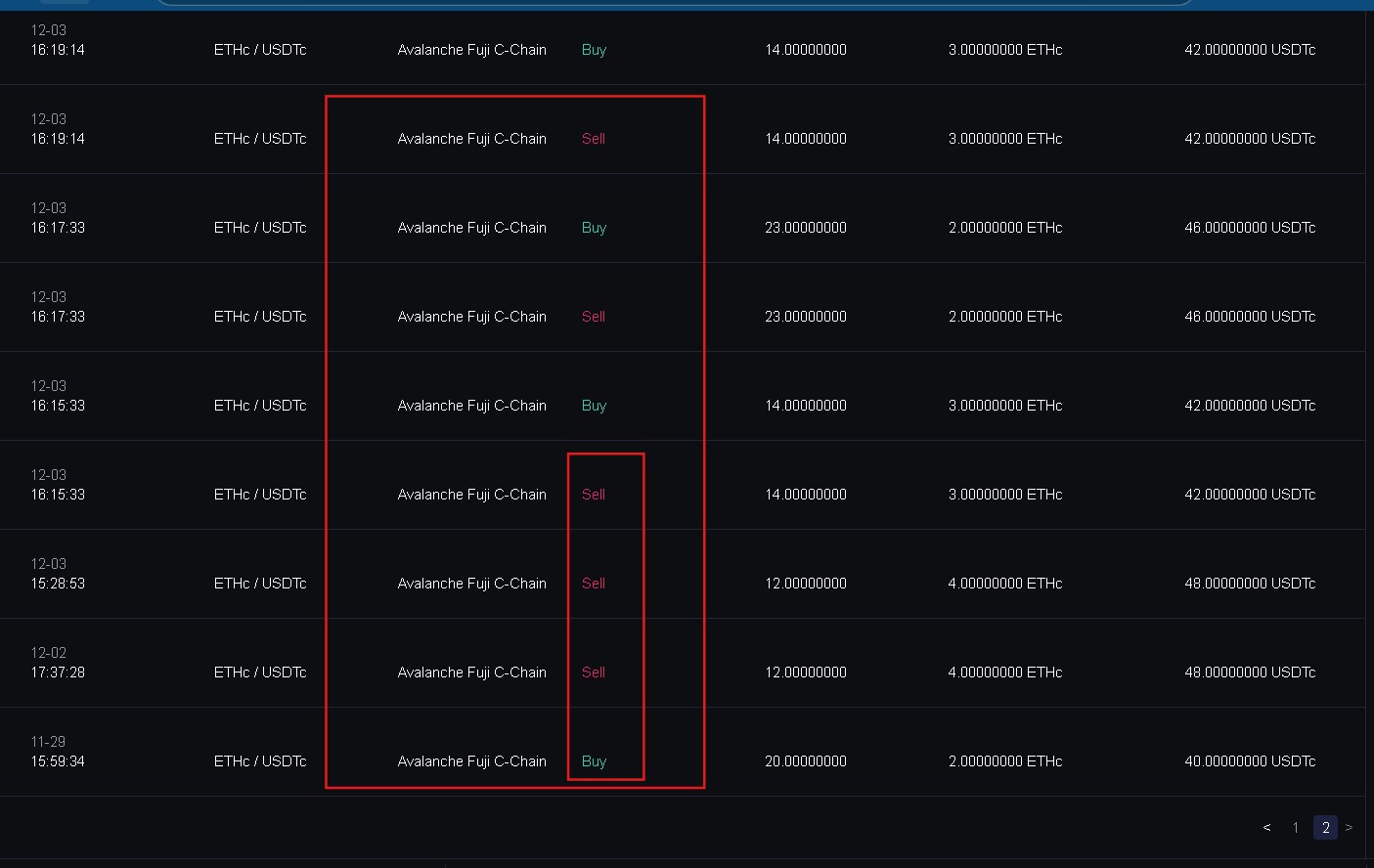Go to previous page using left arrow
This screenshot has height=868, width=1374.
[1266, 827]
